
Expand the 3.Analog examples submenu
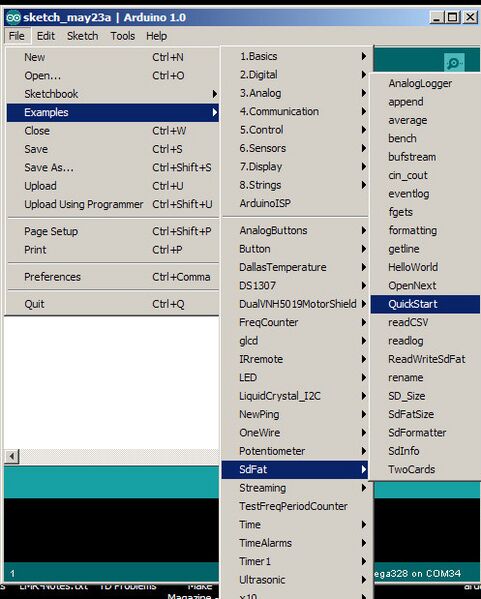(x=295, y=93)
